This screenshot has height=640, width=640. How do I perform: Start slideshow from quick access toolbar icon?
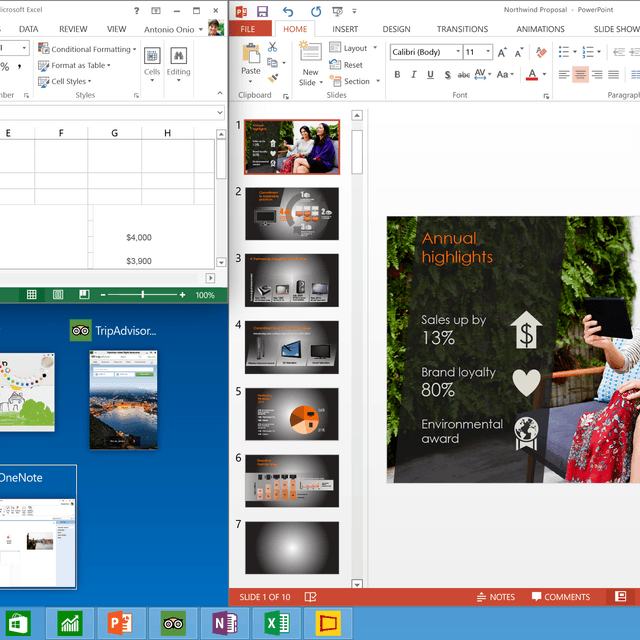point(338,11)
